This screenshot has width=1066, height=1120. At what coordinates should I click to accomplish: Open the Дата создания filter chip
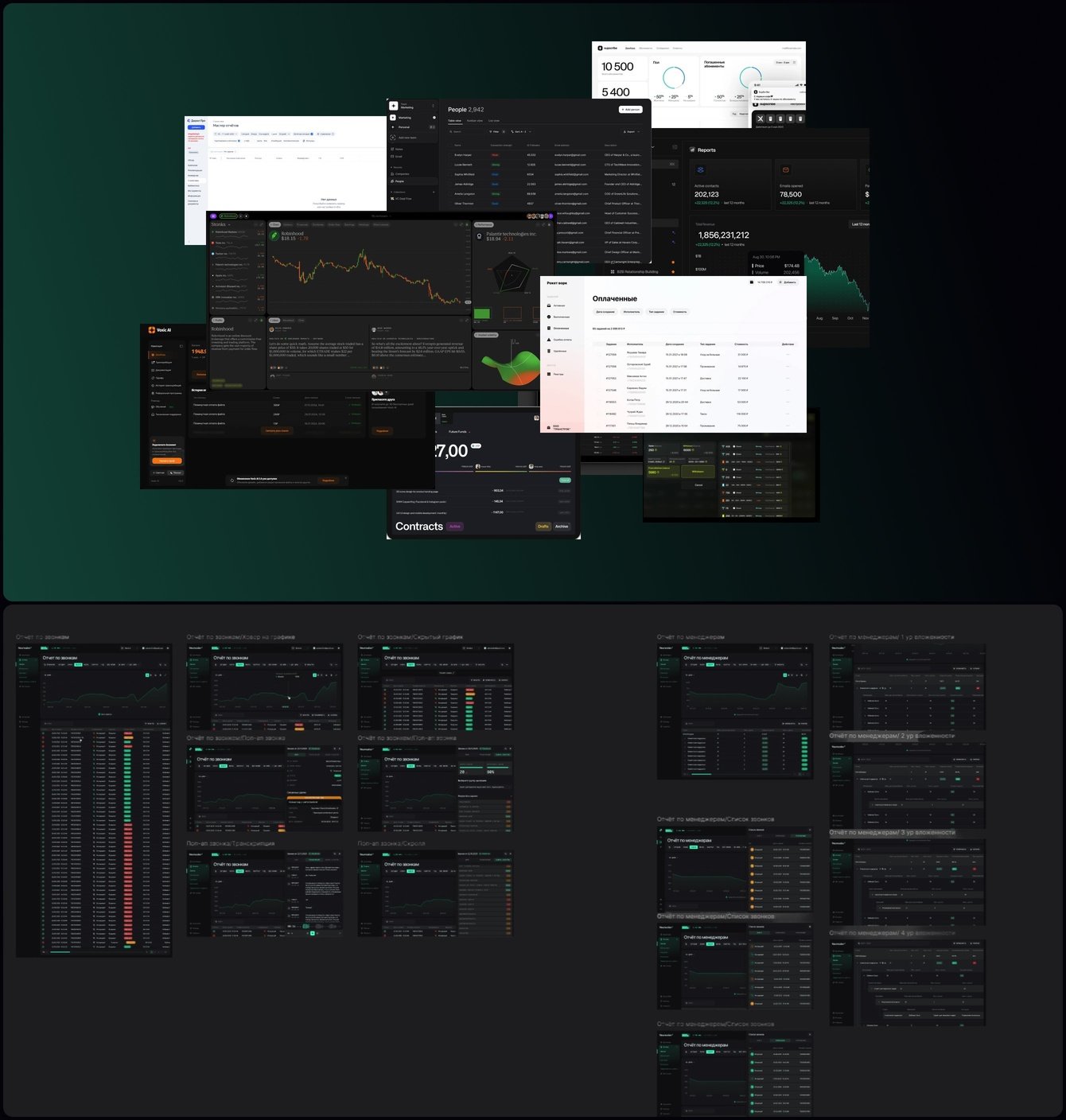point(605,312)
